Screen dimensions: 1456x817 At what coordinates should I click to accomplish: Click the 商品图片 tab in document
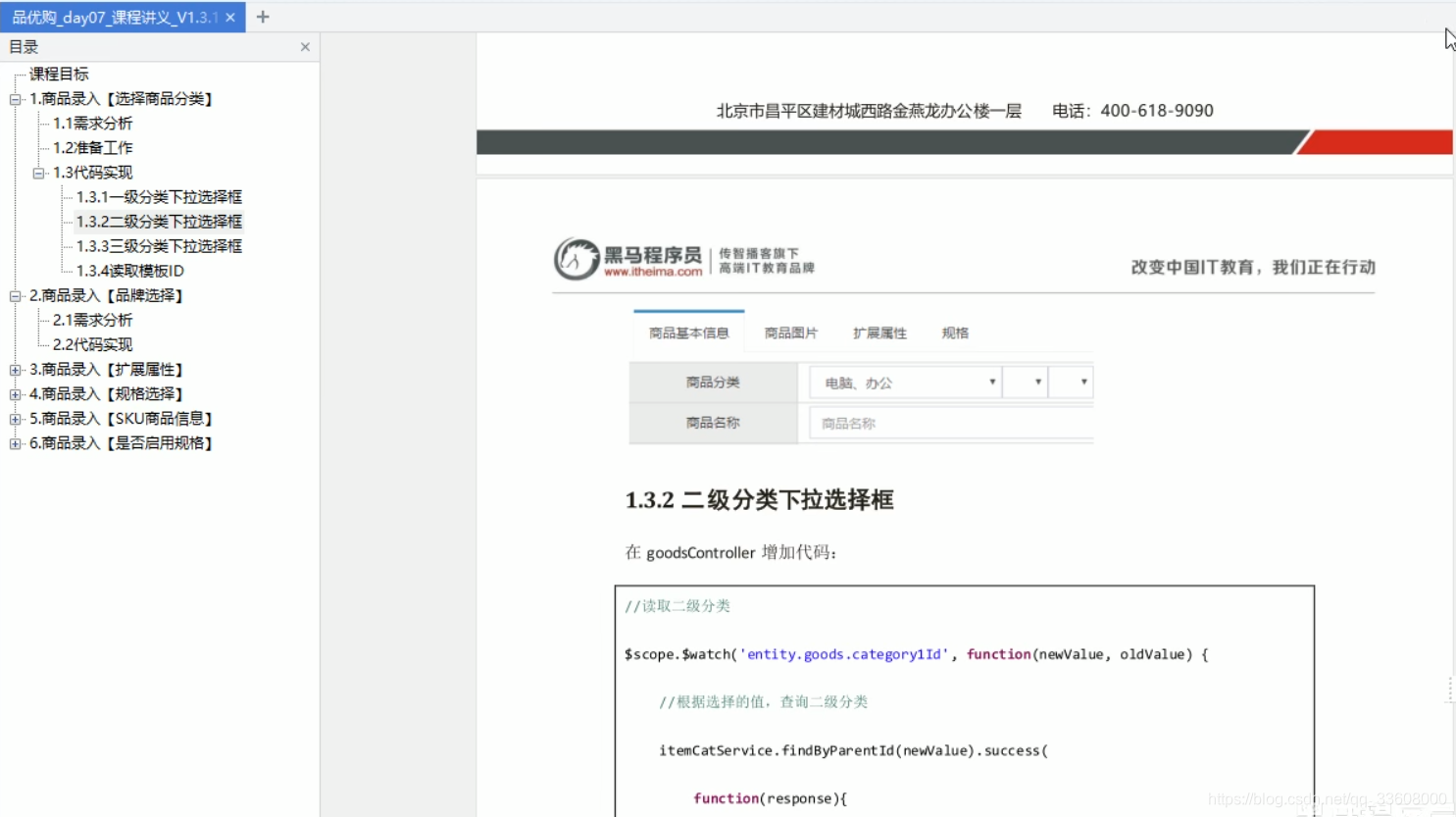point(791,333)
